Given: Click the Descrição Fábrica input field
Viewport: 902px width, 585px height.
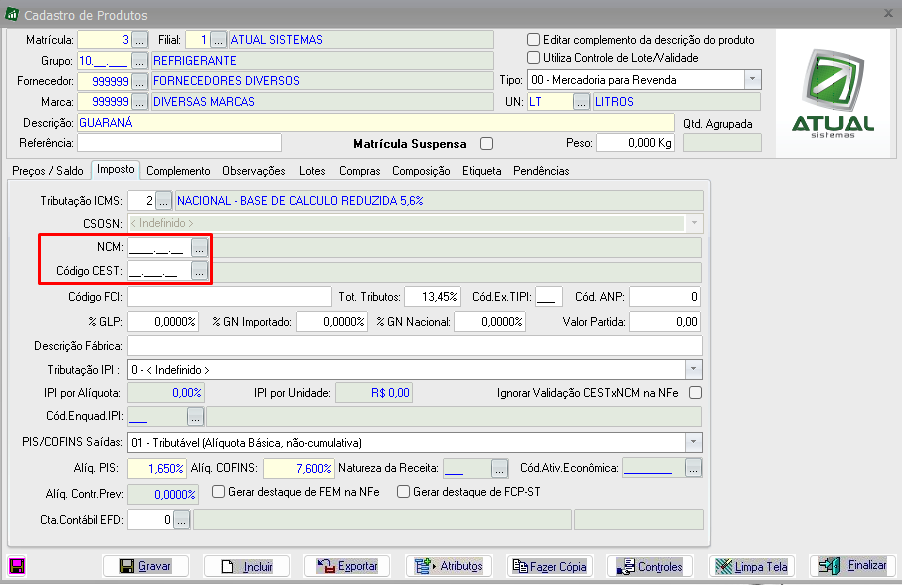Looking at the screenshot, I should [415, 346].
